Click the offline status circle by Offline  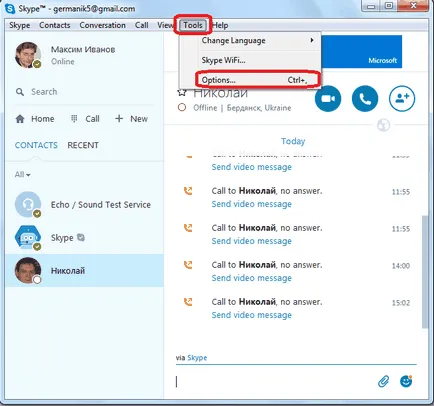point(182,108)
